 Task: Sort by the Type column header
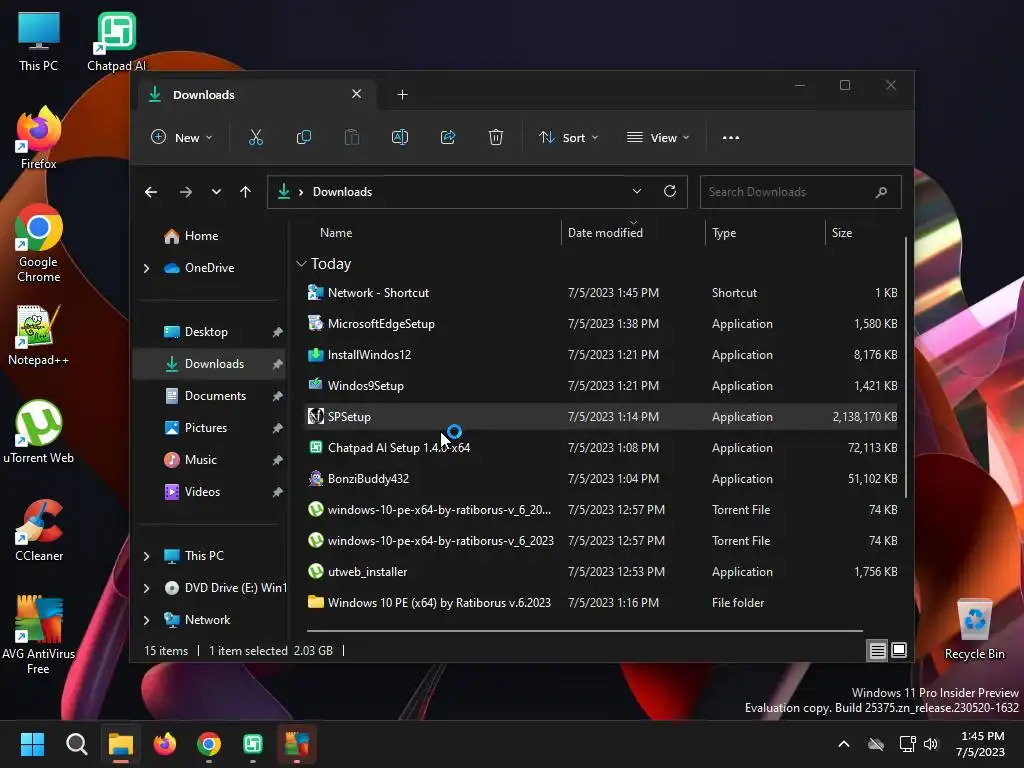coord(724,232)
